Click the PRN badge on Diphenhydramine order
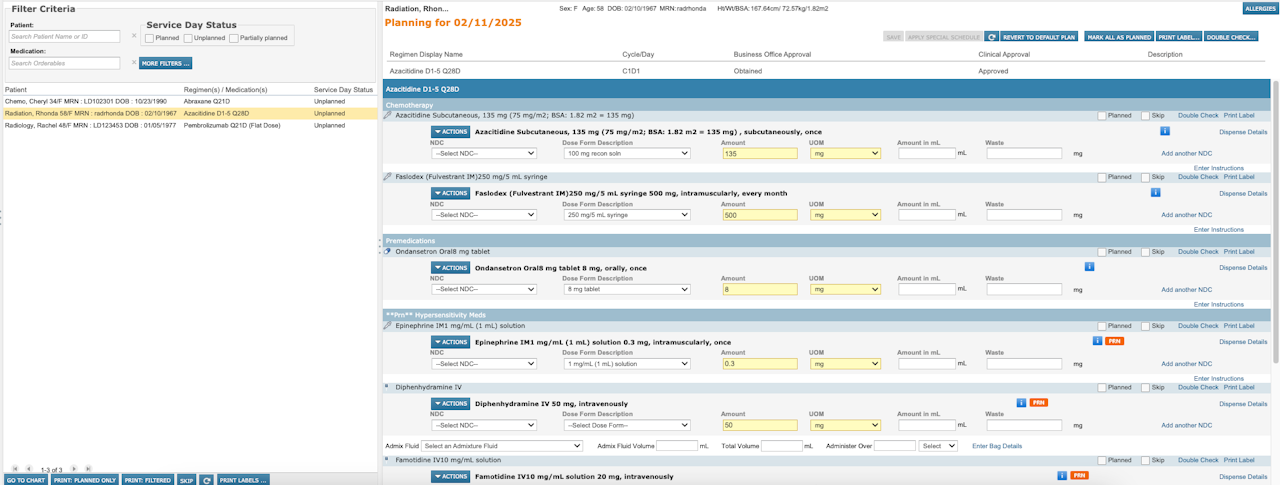This screenshot has height=485, width=1280. coord(1038,403)
